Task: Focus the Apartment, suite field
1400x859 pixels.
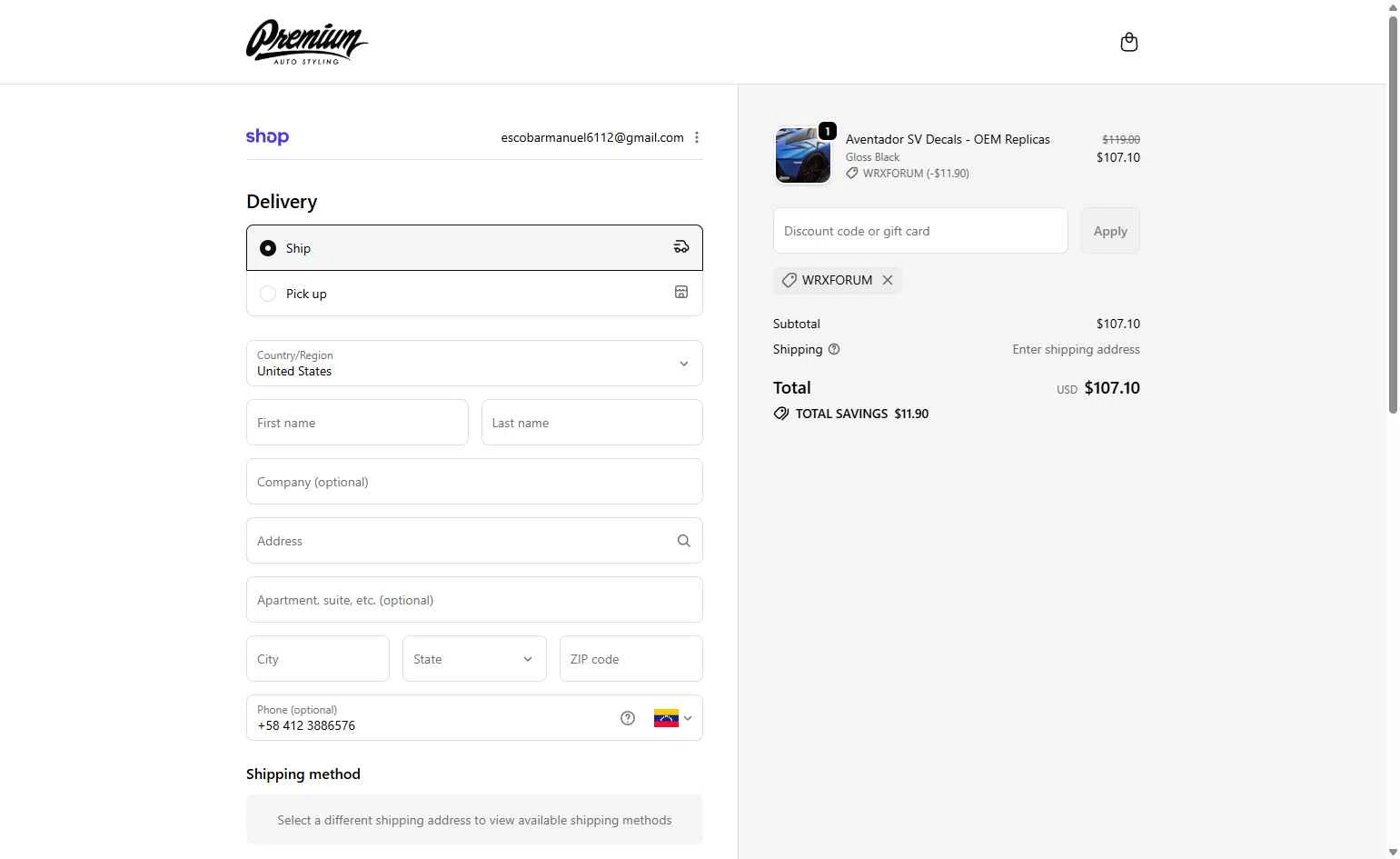Action: [x=474, y=600]
